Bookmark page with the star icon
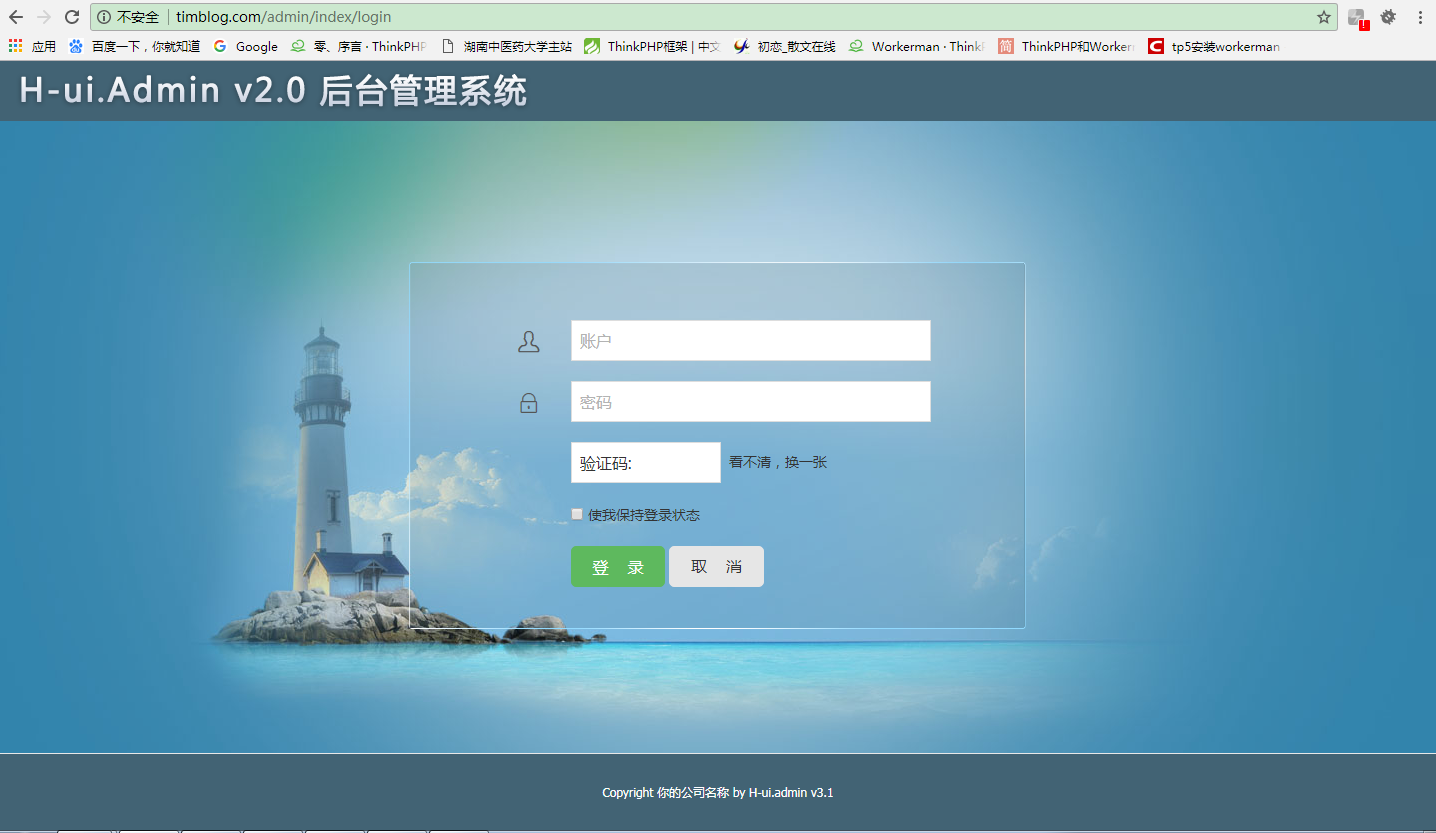 point(1323,17)
